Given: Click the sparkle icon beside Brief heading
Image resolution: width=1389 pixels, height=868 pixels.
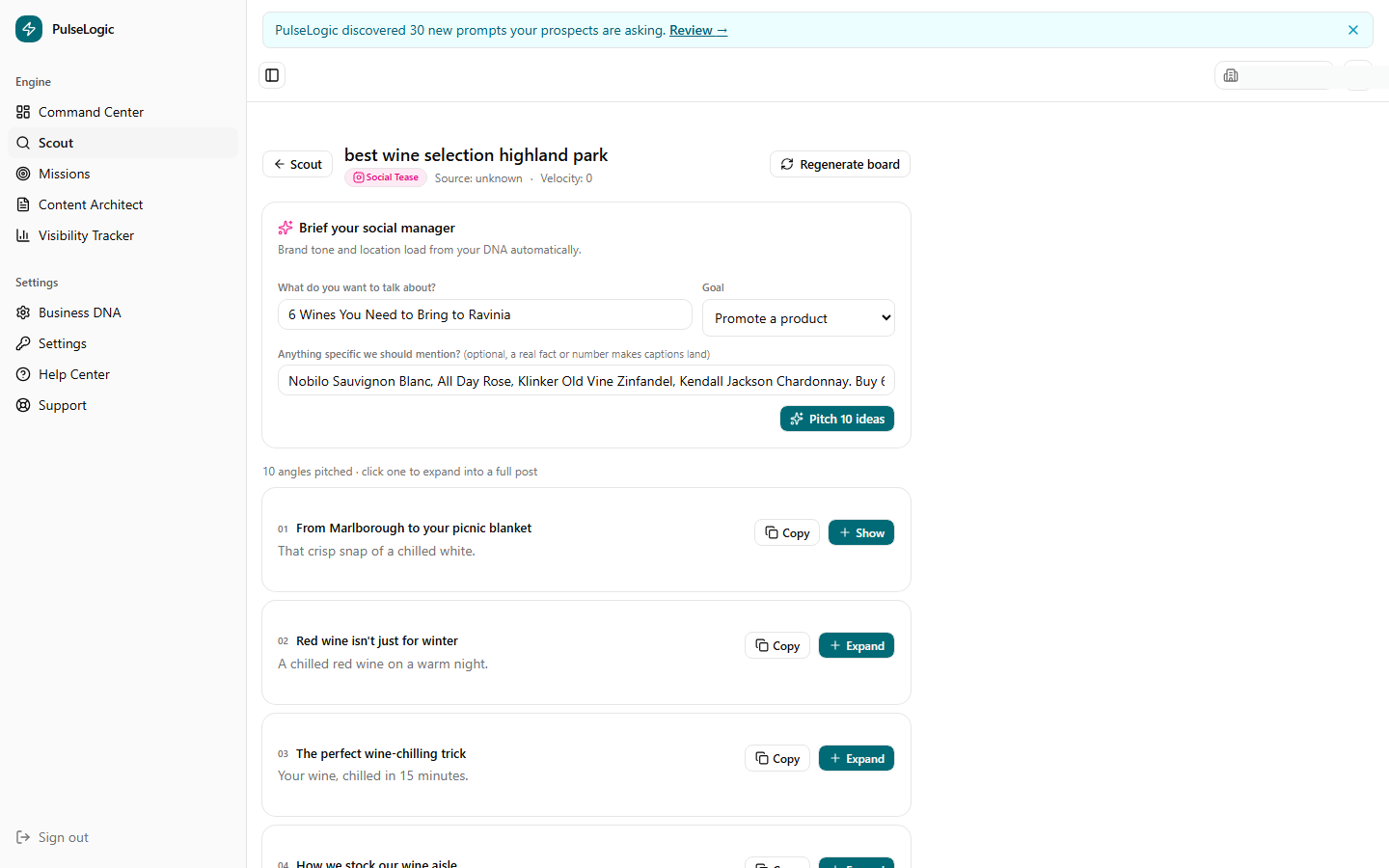Looking at the screenshot, I should (286, 228).
